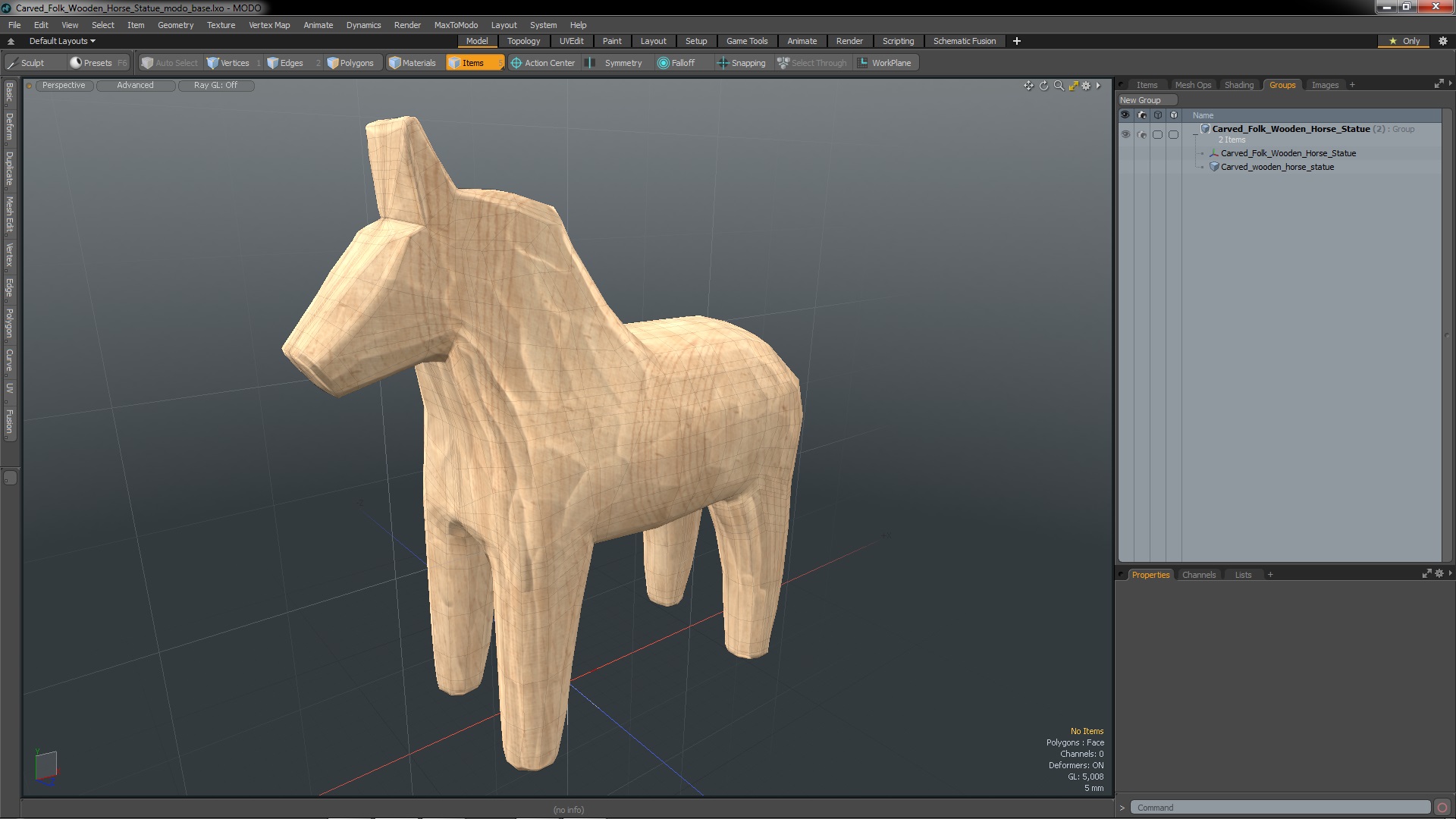Screen dimensions: 1456x819
Task: Select the Carved_Folk_Wooden_Horse_Statue locator item
Action: 1288,153
